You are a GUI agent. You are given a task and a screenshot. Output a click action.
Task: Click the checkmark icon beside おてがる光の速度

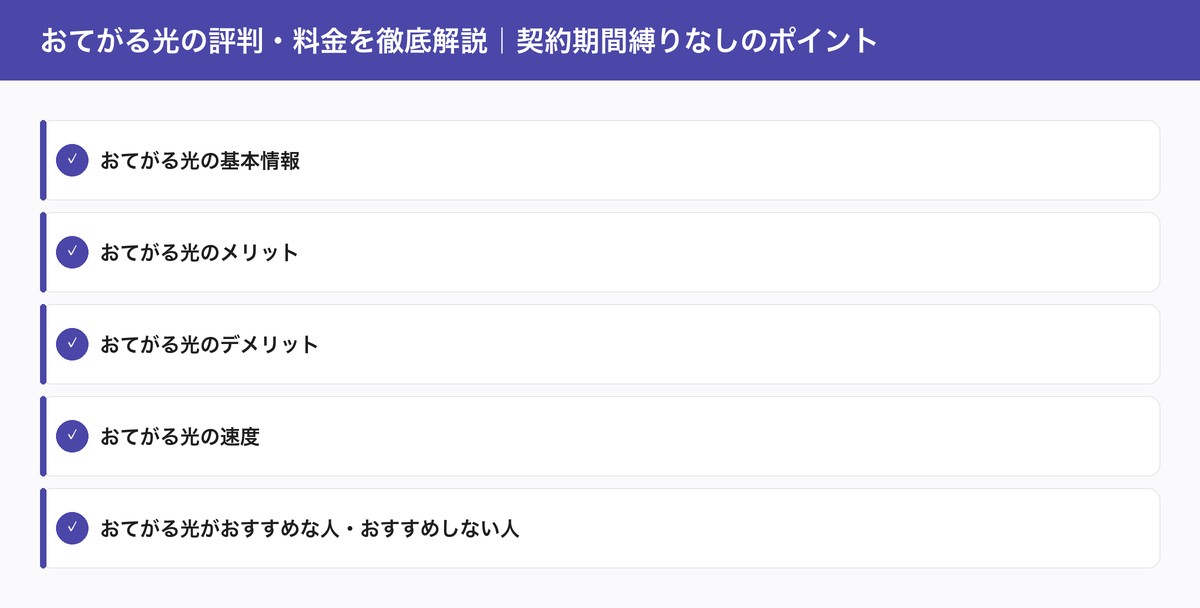click(71, 436)
